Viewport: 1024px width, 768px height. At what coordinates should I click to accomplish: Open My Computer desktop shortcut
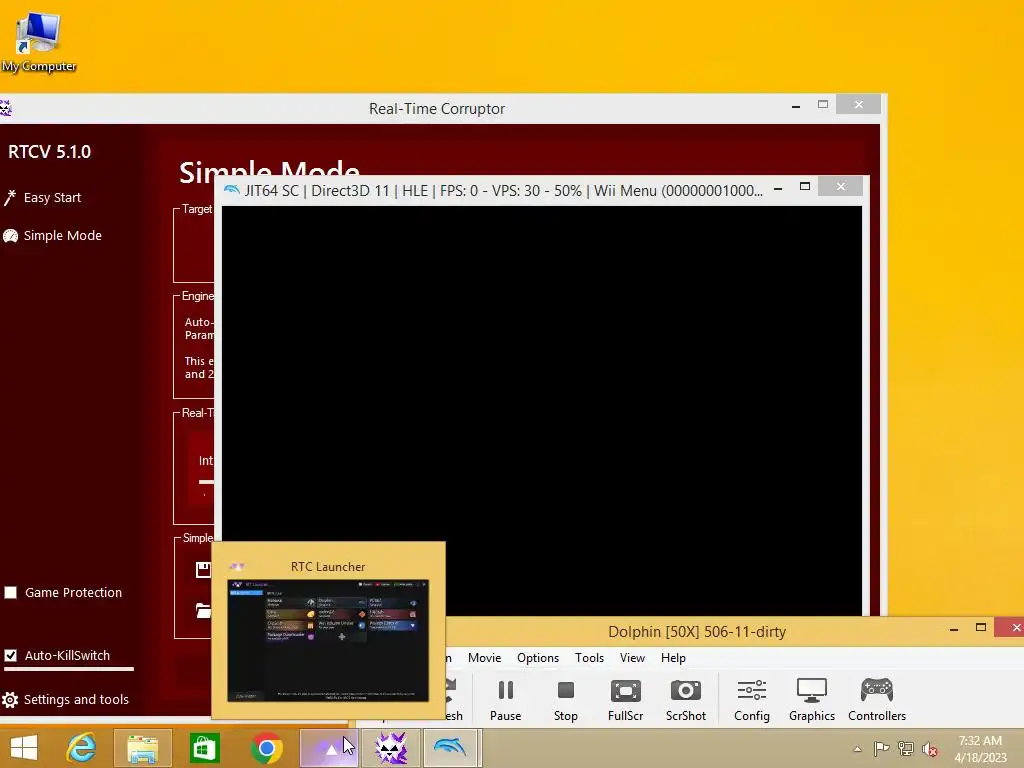[38, 40]
